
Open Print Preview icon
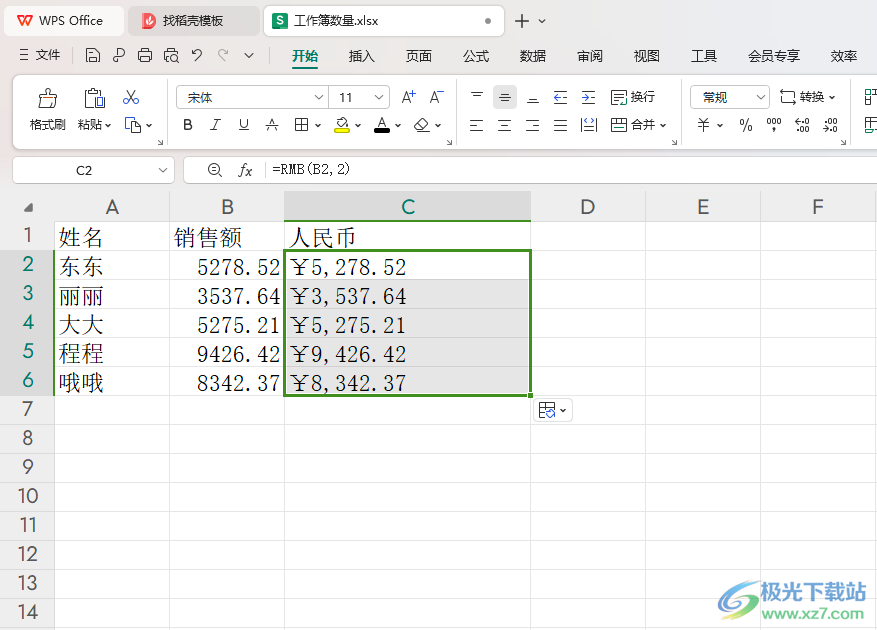point(171,55)
